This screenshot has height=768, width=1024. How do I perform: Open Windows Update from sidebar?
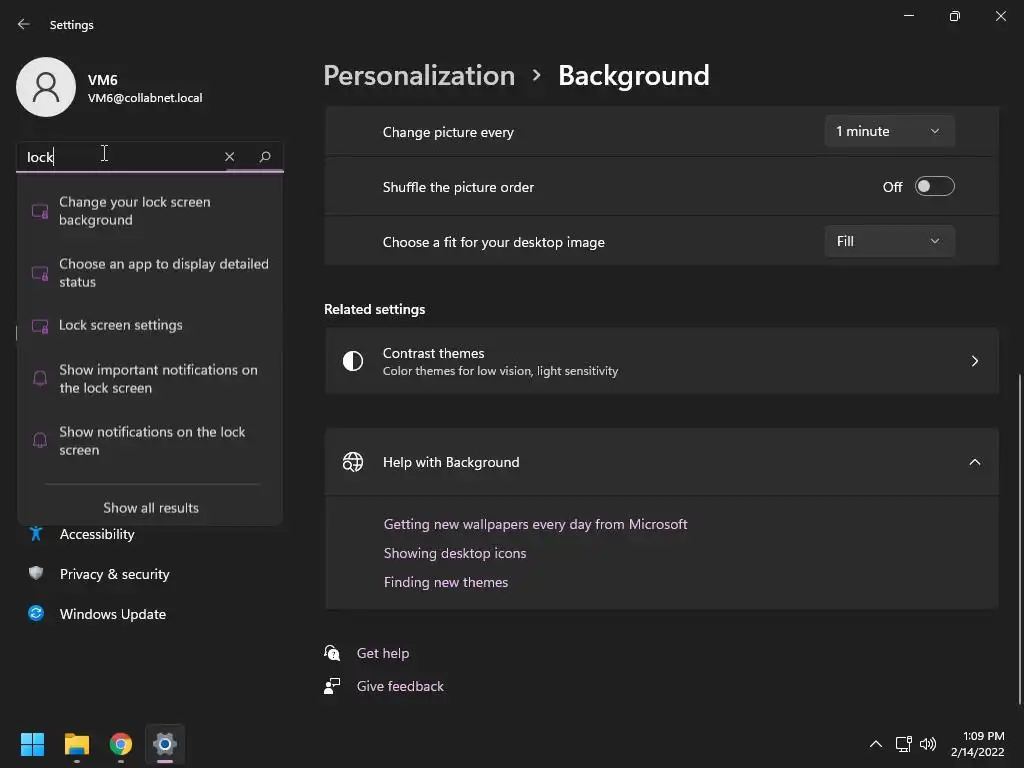point(112,614)
